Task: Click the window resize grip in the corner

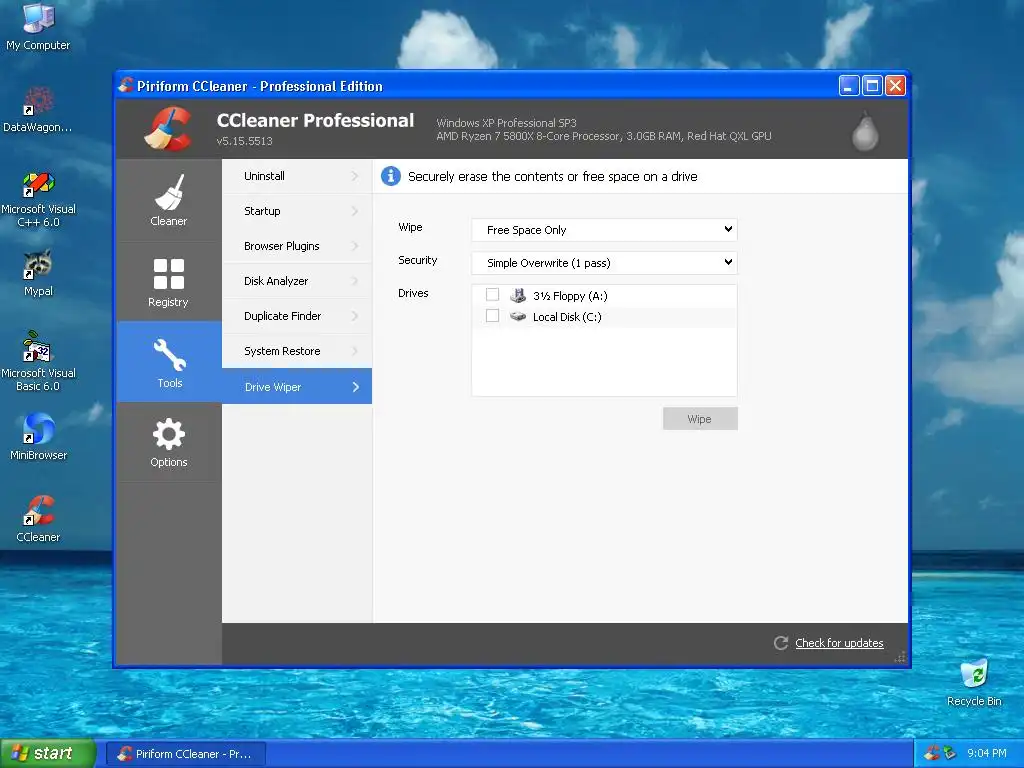Action: [901, 658]
